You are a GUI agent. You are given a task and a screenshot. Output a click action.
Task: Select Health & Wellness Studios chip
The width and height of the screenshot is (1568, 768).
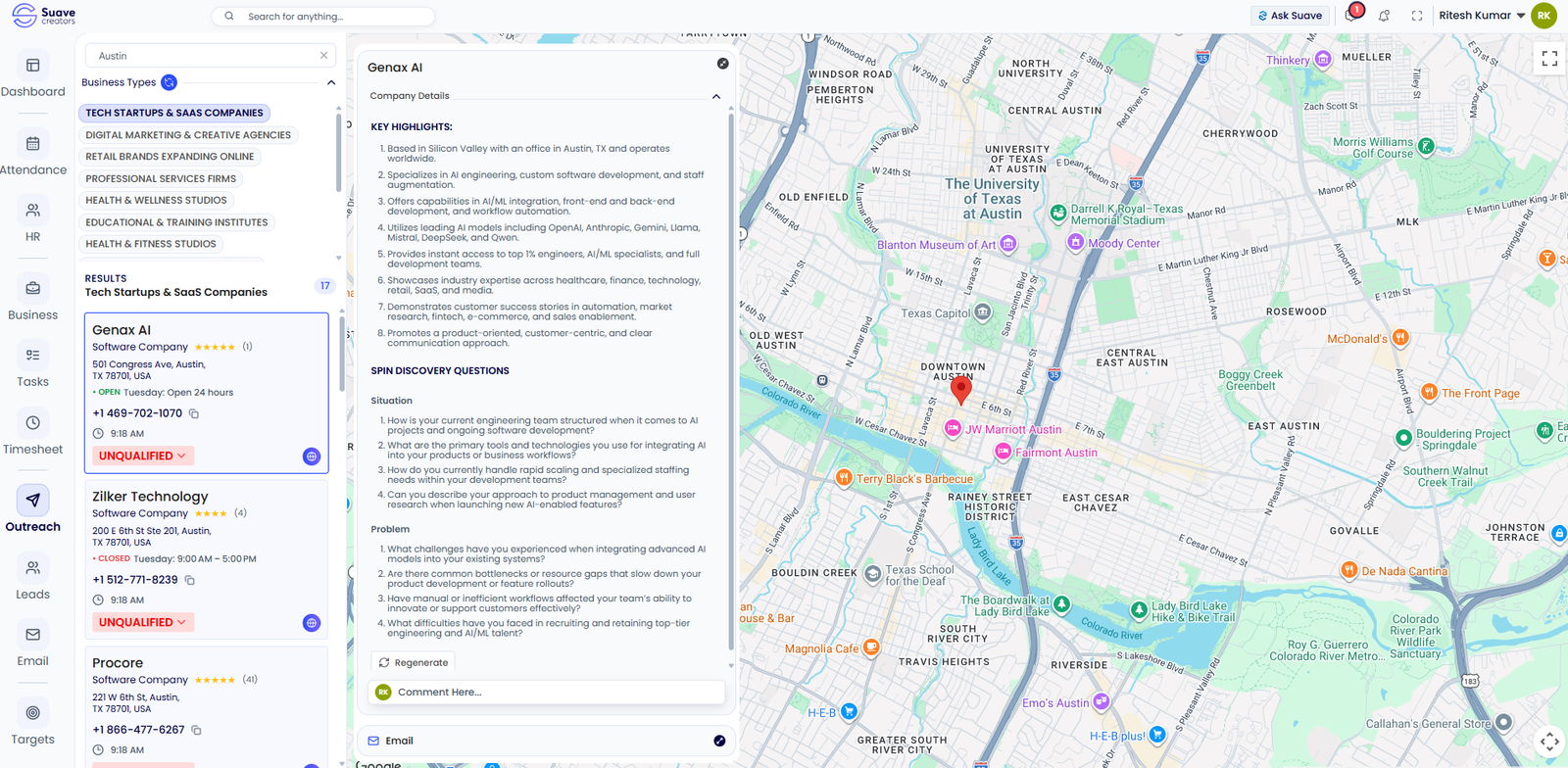pyautogui.click(x=156, y=200)
